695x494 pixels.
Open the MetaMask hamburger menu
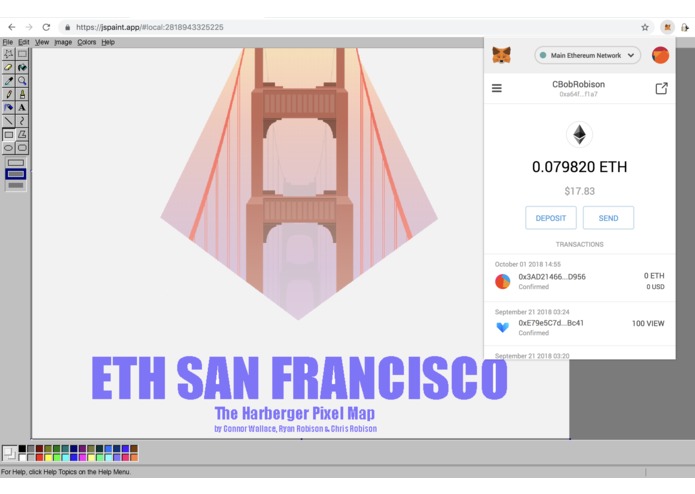[x=497, y=88]
